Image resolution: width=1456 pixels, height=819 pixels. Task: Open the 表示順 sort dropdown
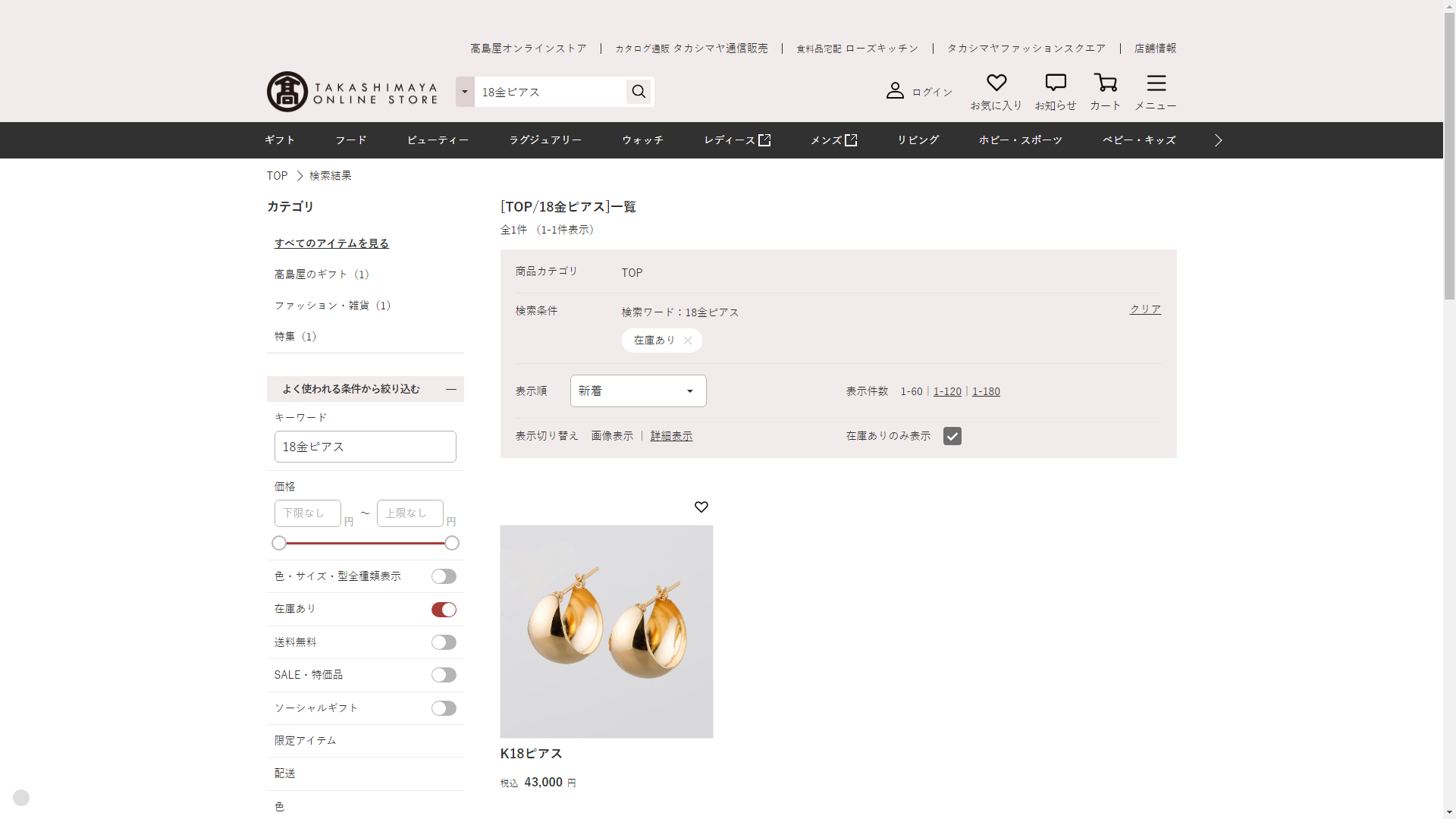638,391
